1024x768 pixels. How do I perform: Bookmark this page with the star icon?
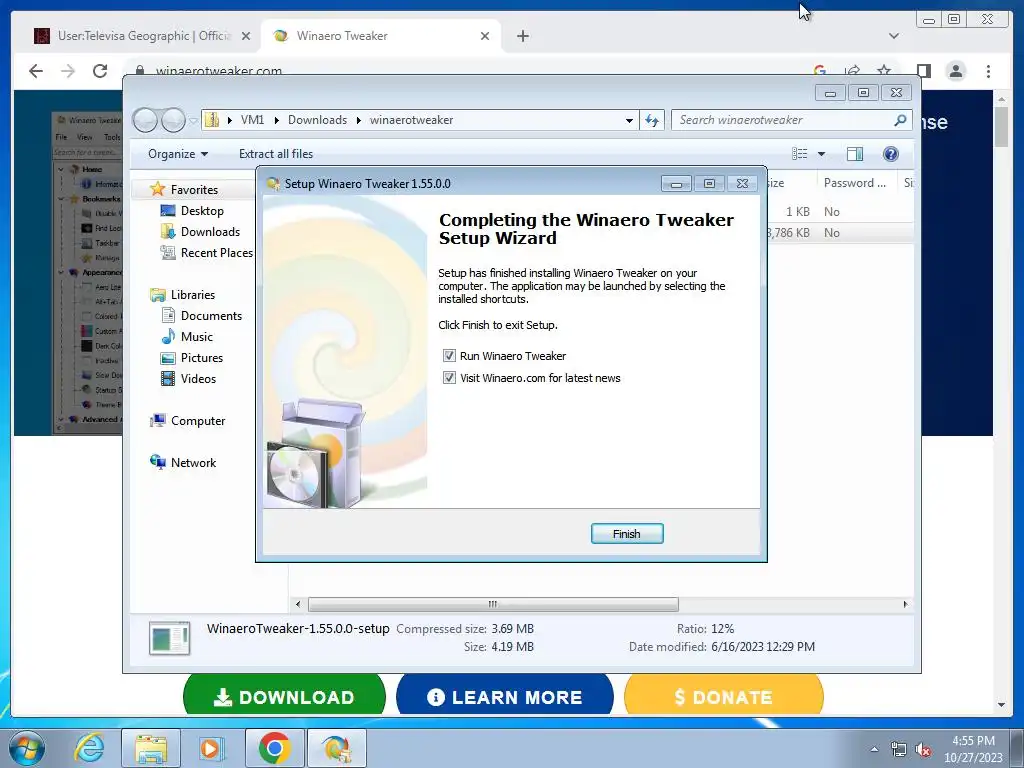(884, 71)
